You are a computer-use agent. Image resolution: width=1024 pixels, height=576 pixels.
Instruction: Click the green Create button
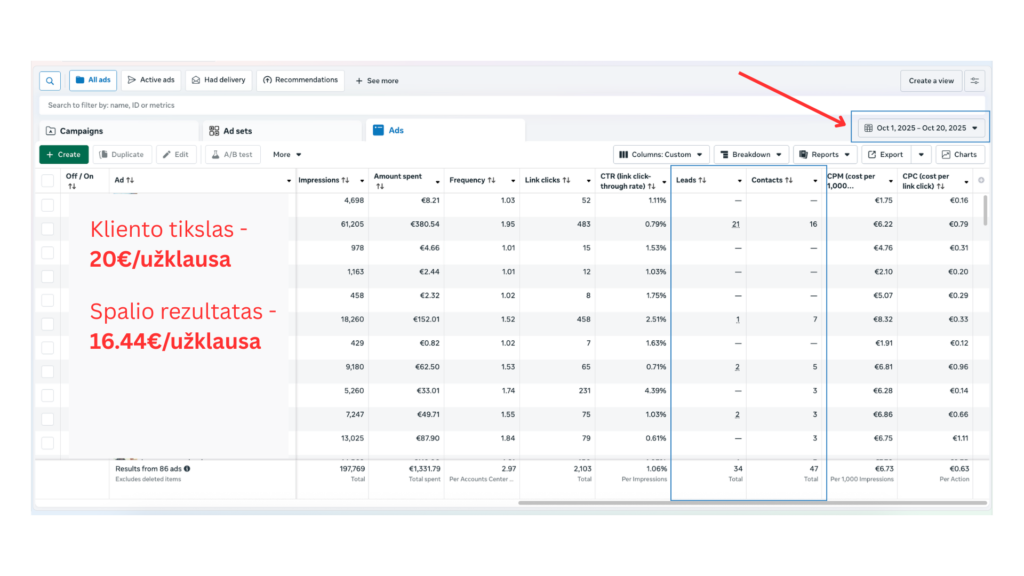click(x=63, y=155)
